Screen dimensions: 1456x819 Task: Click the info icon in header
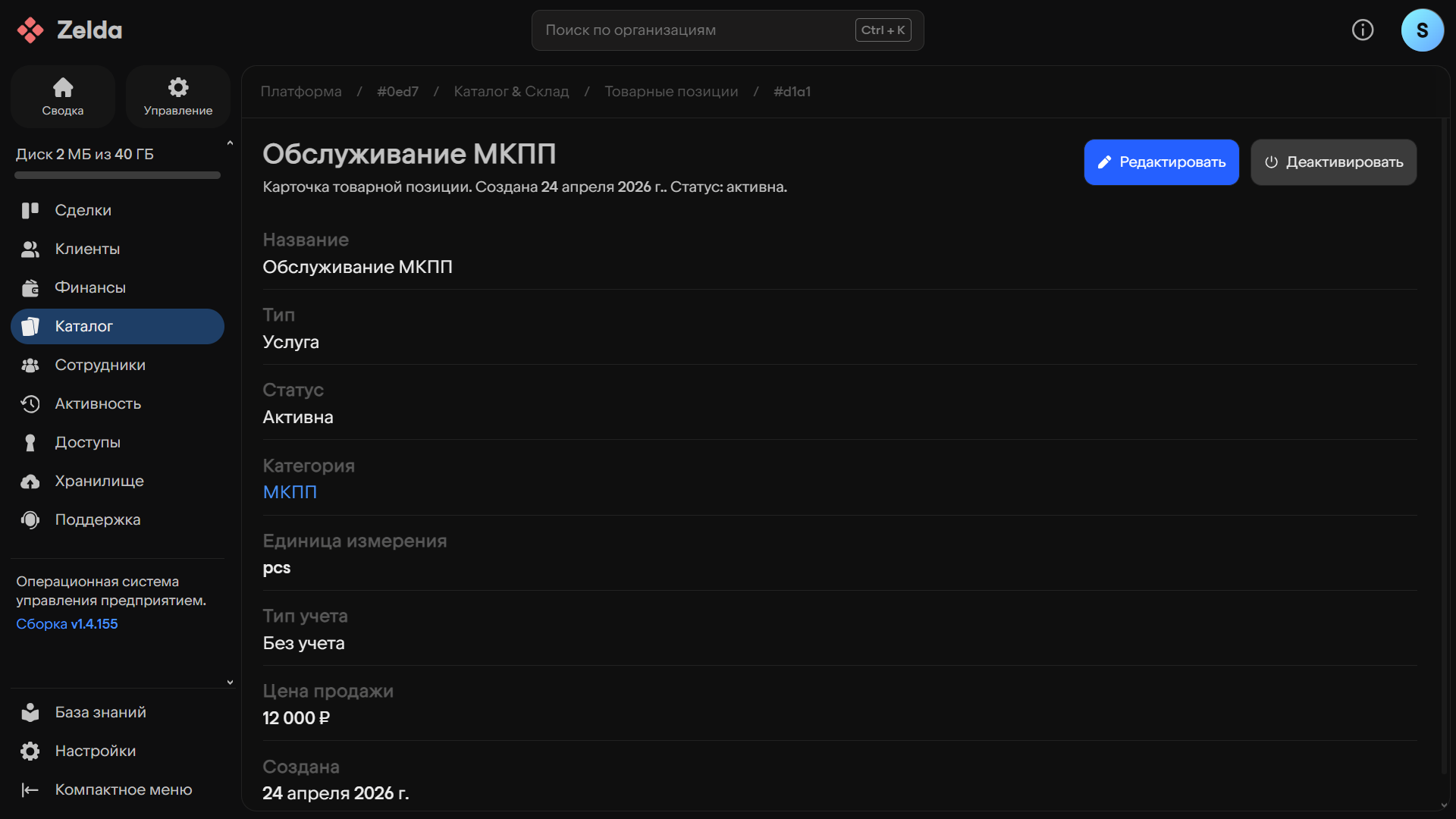click(1363, 30)
